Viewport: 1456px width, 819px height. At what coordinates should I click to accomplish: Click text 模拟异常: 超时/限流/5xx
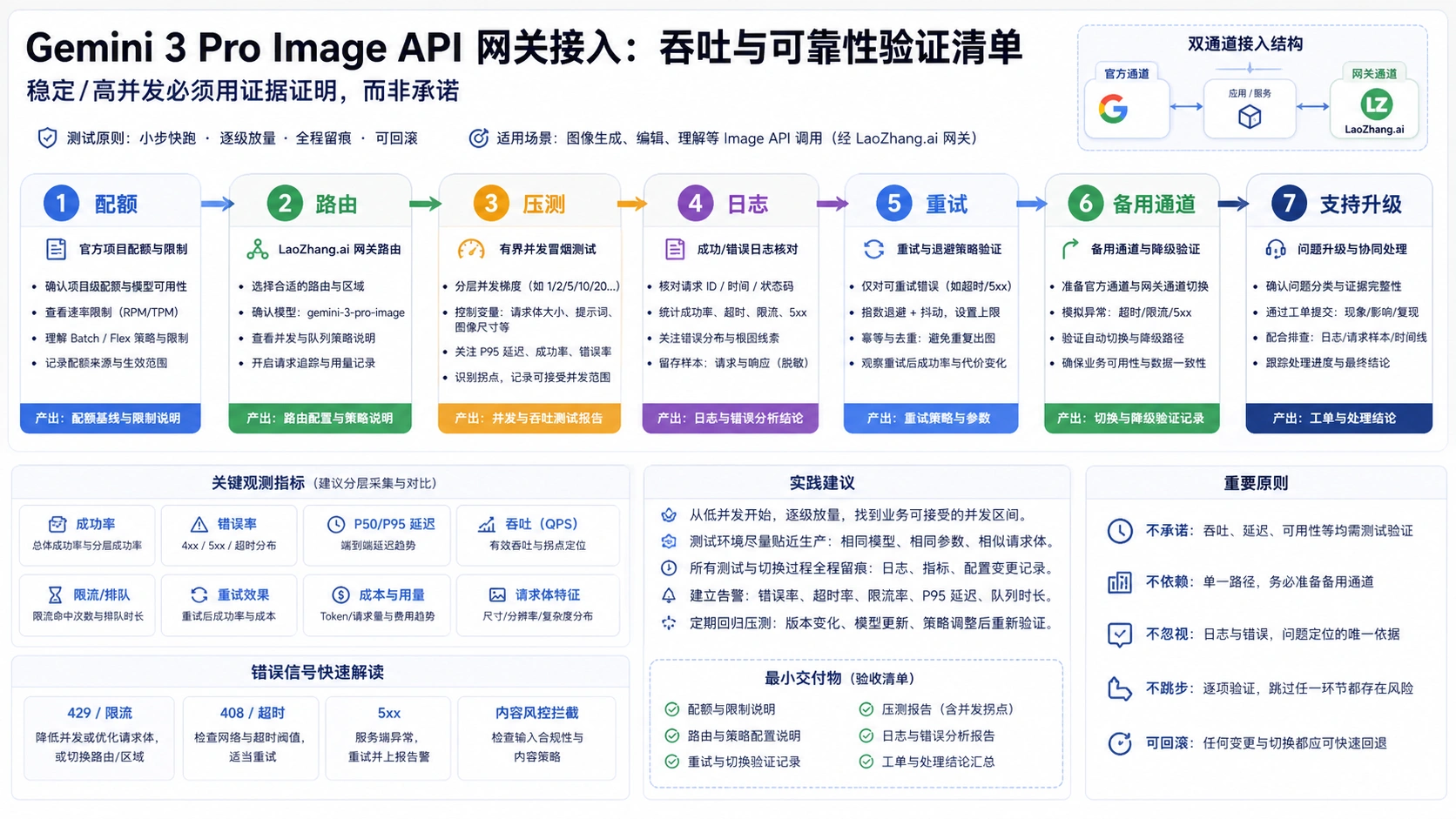pos(1127,312)
